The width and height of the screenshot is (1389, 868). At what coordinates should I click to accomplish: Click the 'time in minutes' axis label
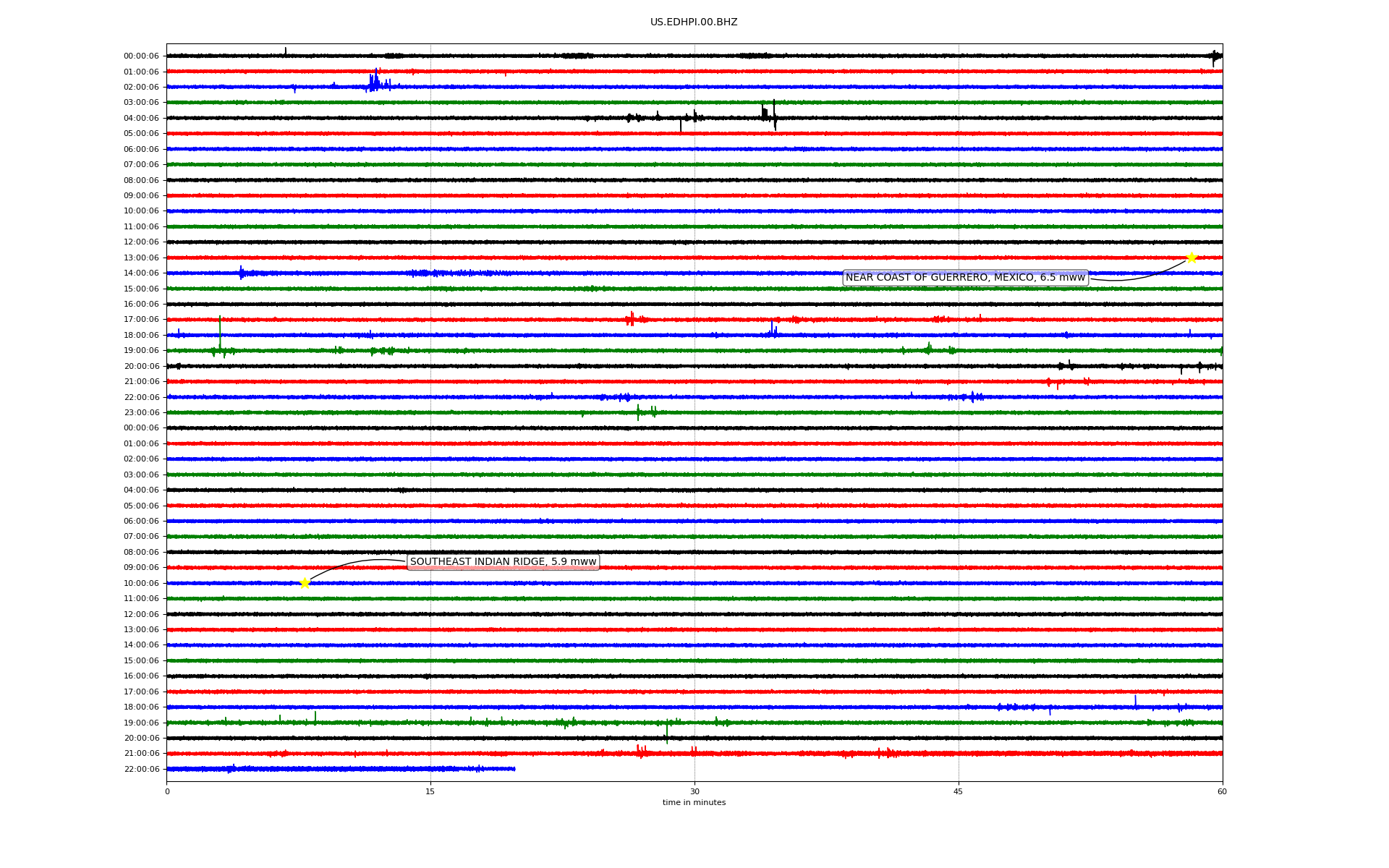point(693,803)
